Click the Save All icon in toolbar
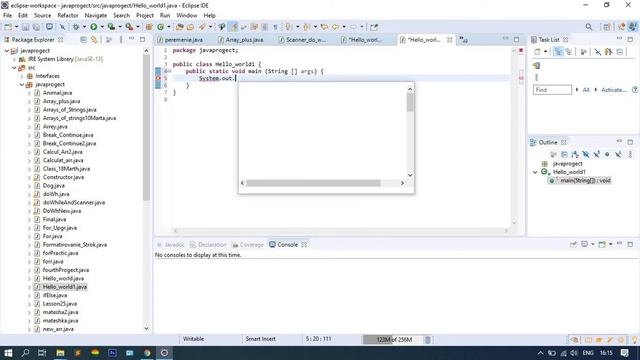This screenshot has width=640, height=360. 36,27
